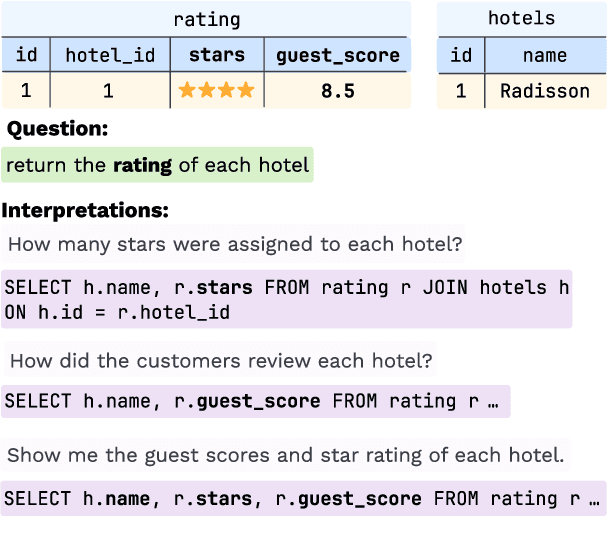Click the green question text box
The width and height of the screenshot is (608, 548).
tap(157, 165)
